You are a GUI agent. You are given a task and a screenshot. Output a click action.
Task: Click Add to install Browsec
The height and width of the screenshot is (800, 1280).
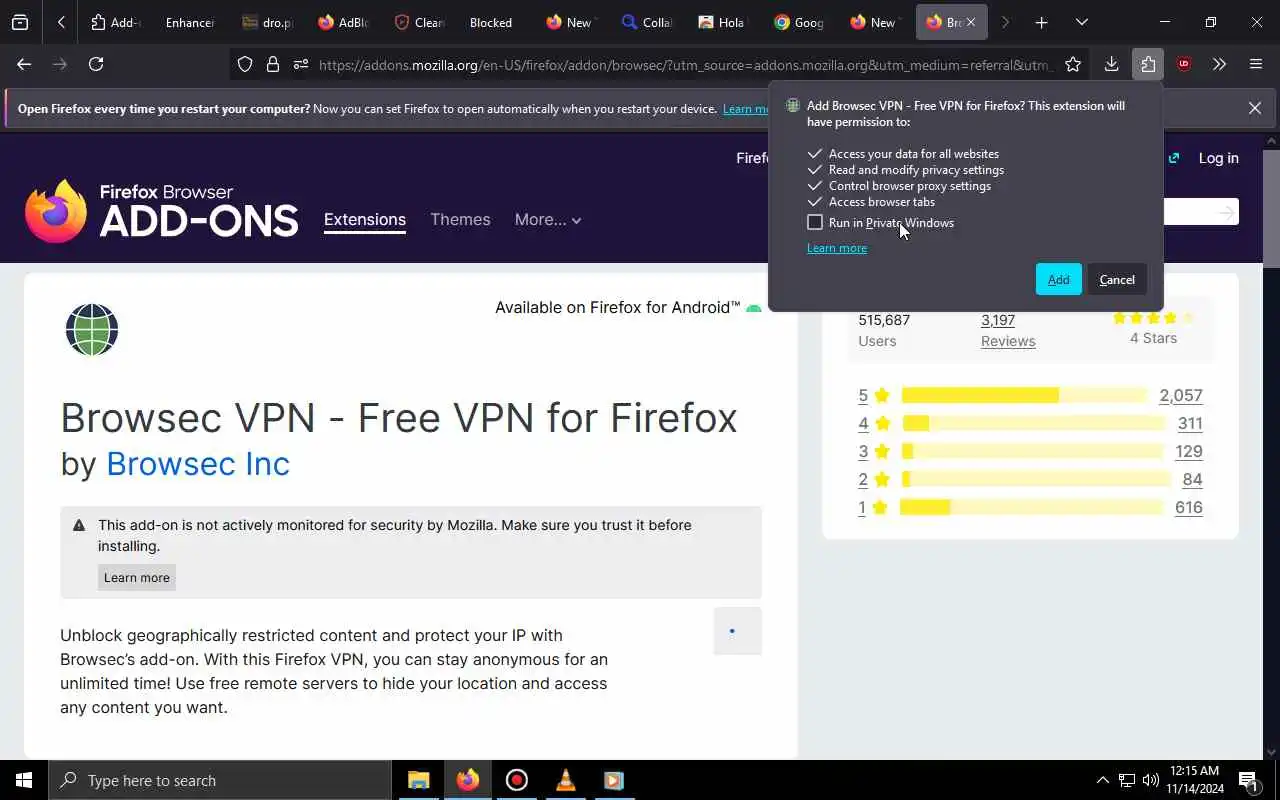click(1058, 279)
